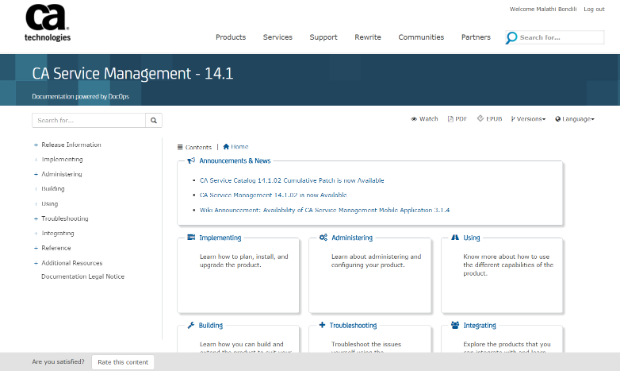
Task: Open the Building card heading
Action: [x=211, y=325]
